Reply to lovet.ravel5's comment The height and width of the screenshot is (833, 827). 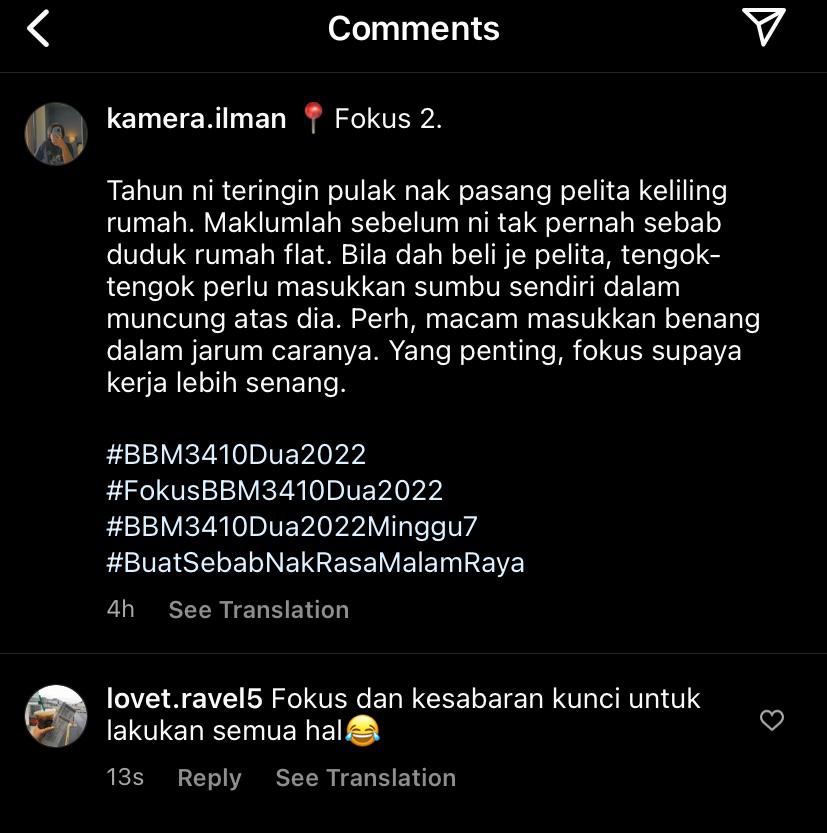pyautogui.click(x=209, y=778)
